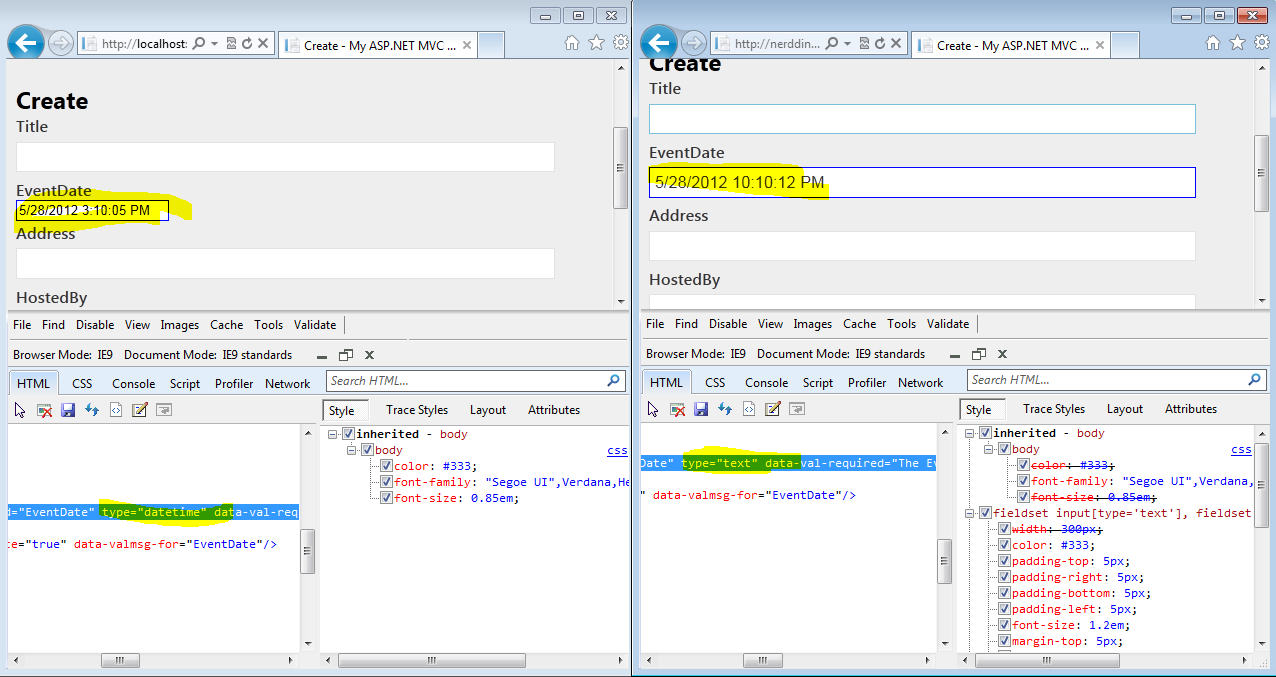Switch to CSS tab in left dev tools
The image size is (1276, 677).
82,384
